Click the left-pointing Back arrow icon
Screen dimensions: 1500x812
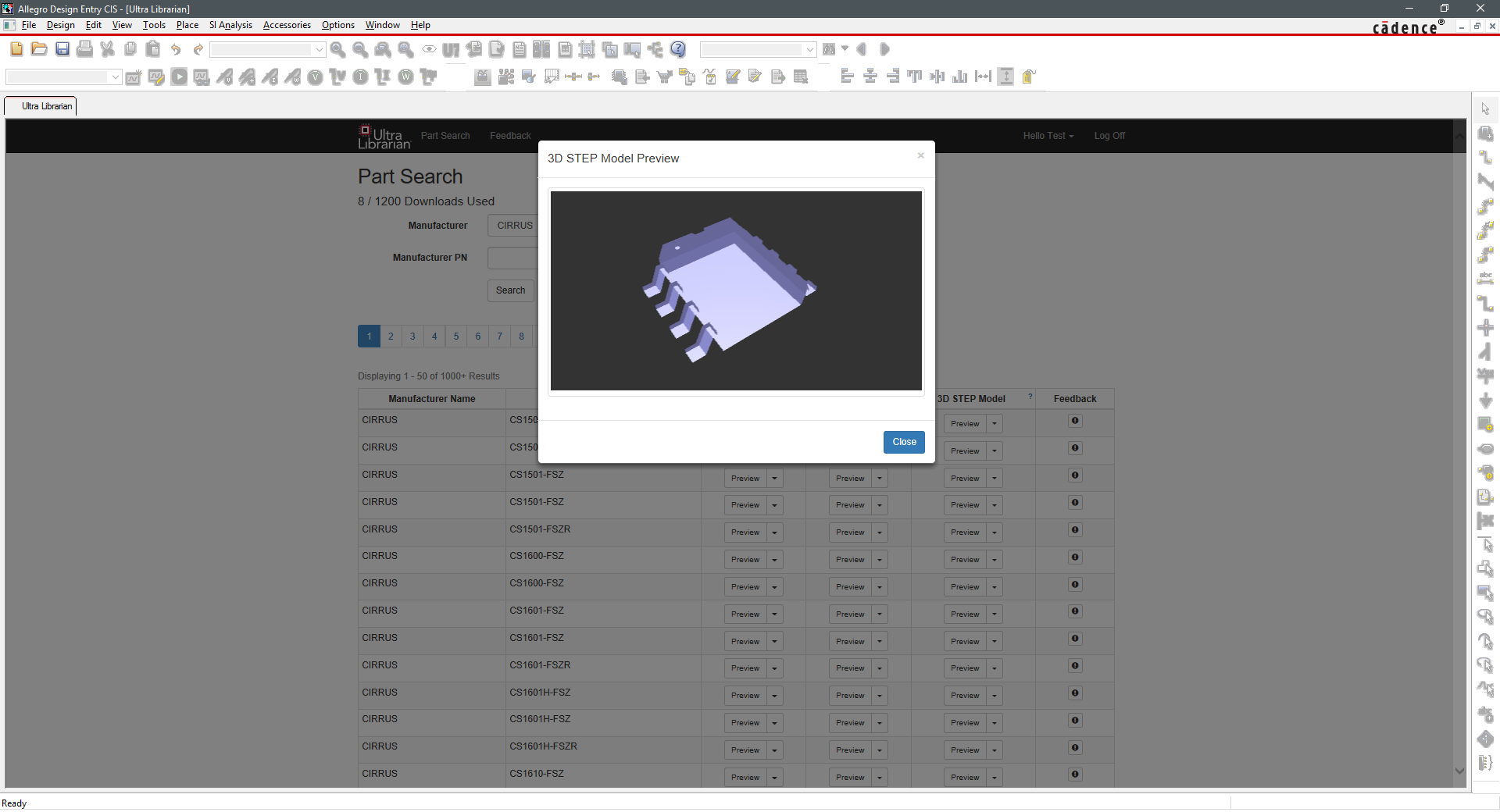862,49
